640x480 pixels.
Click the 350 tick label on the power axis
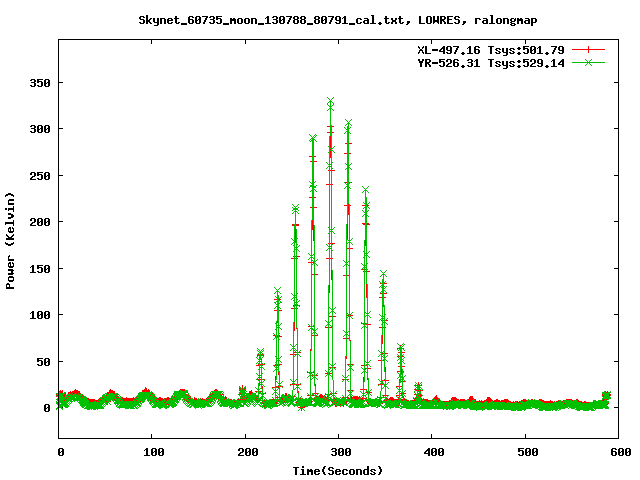point(40,83)
